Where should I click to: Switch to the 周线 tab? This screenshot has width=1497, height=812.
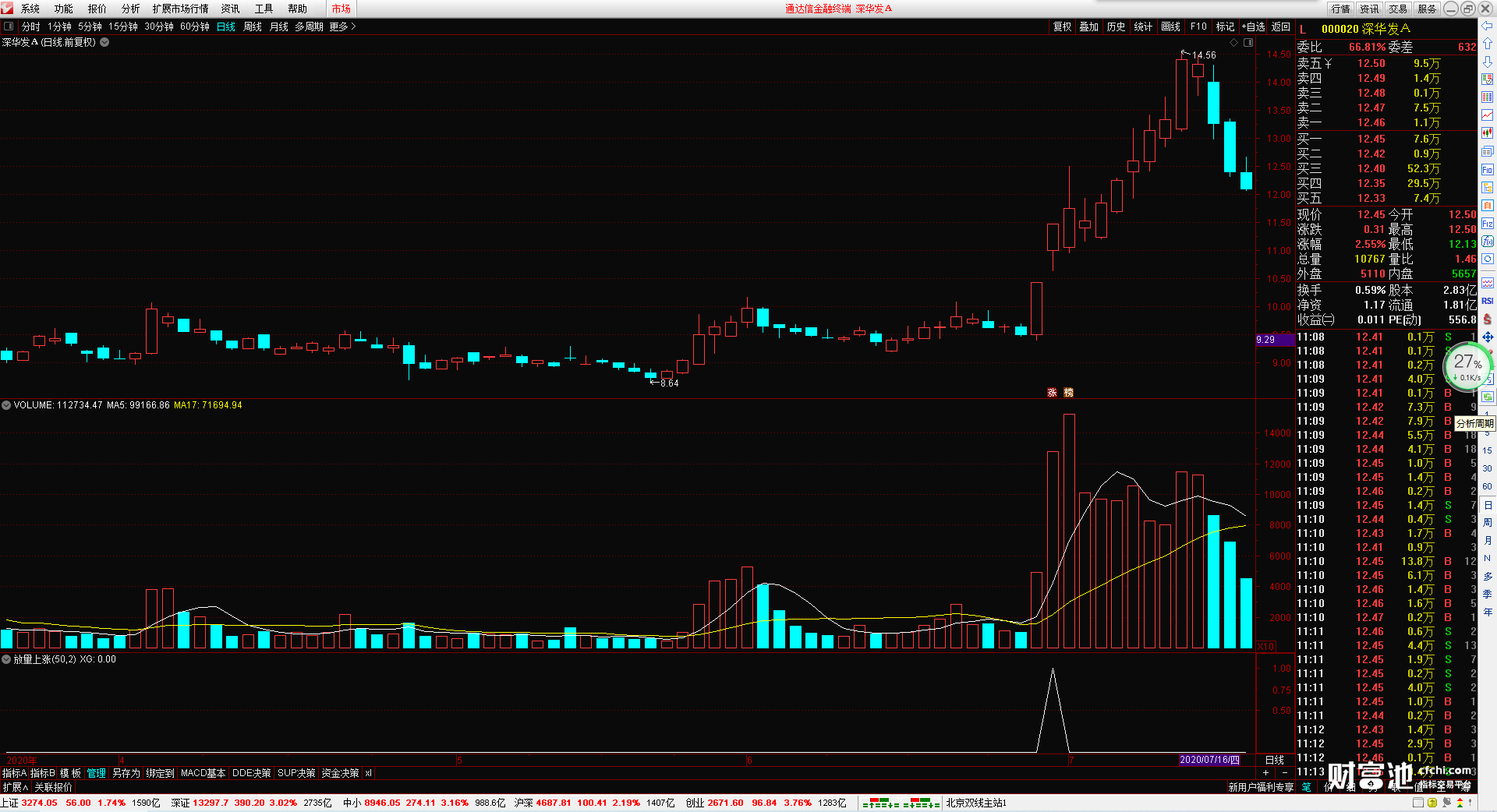point(253,26)
